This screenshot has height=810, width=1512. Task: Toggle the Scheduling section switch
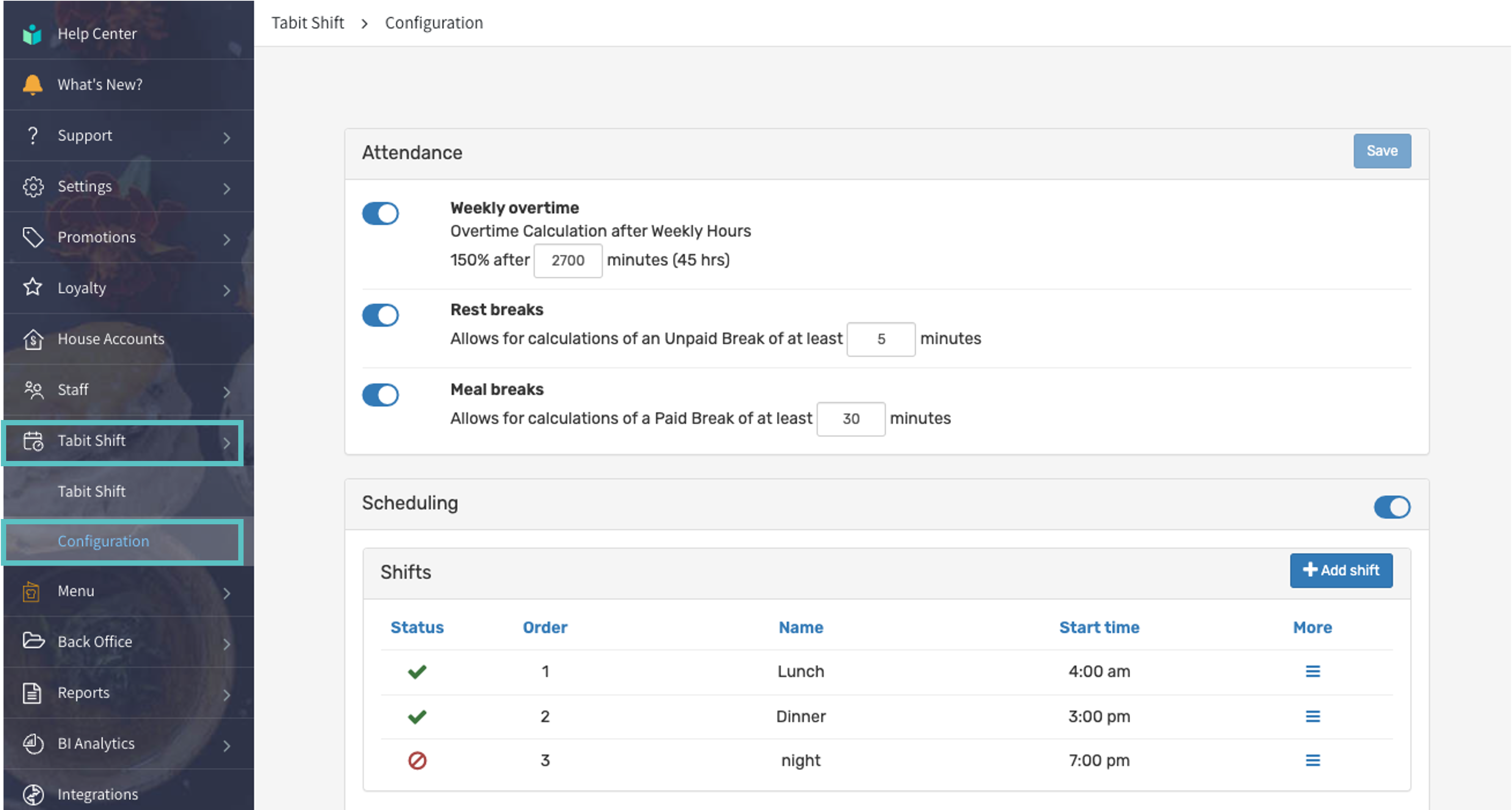click(x=1392, y=507)
